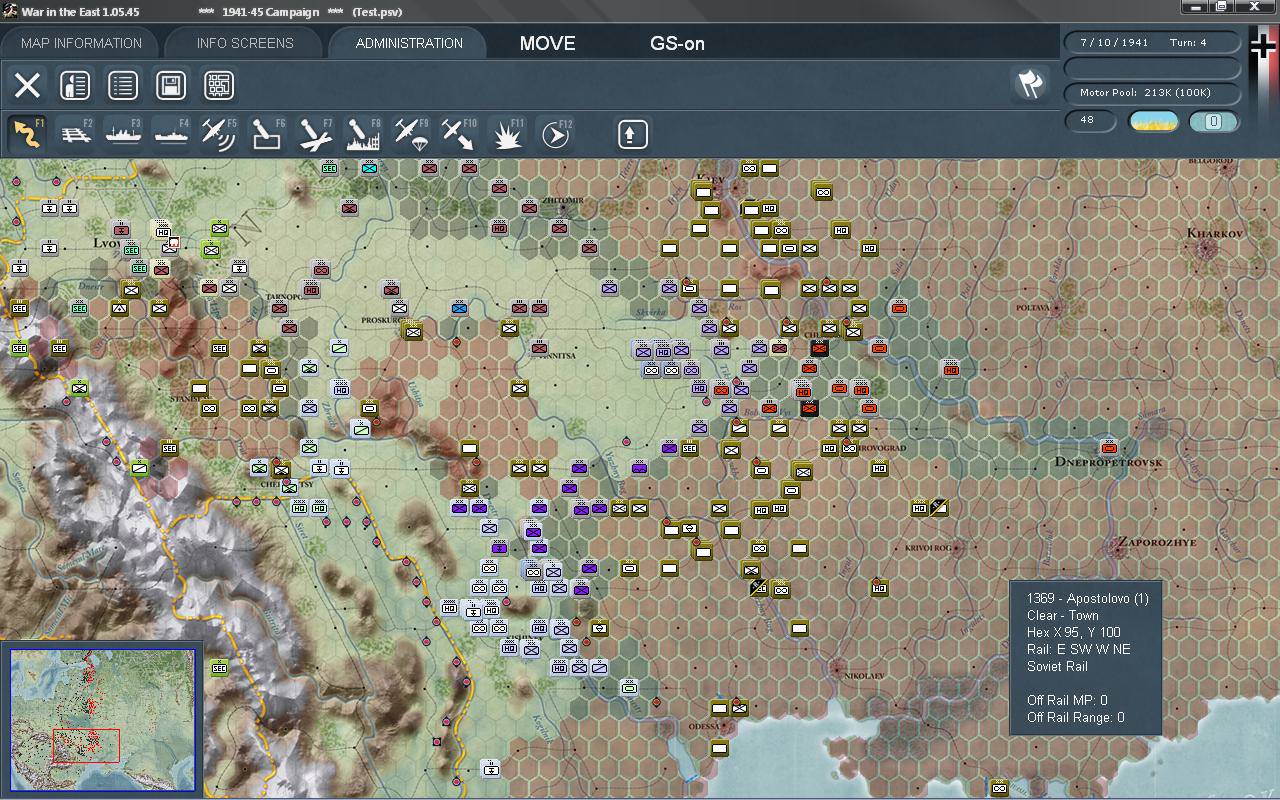Click the circled arrow icon (F12)

(556, 134)
